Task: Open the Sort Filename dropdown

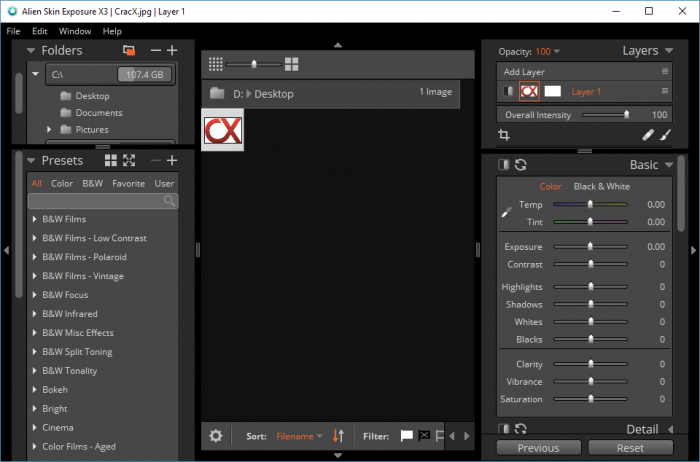Action: tap(320, 436)
